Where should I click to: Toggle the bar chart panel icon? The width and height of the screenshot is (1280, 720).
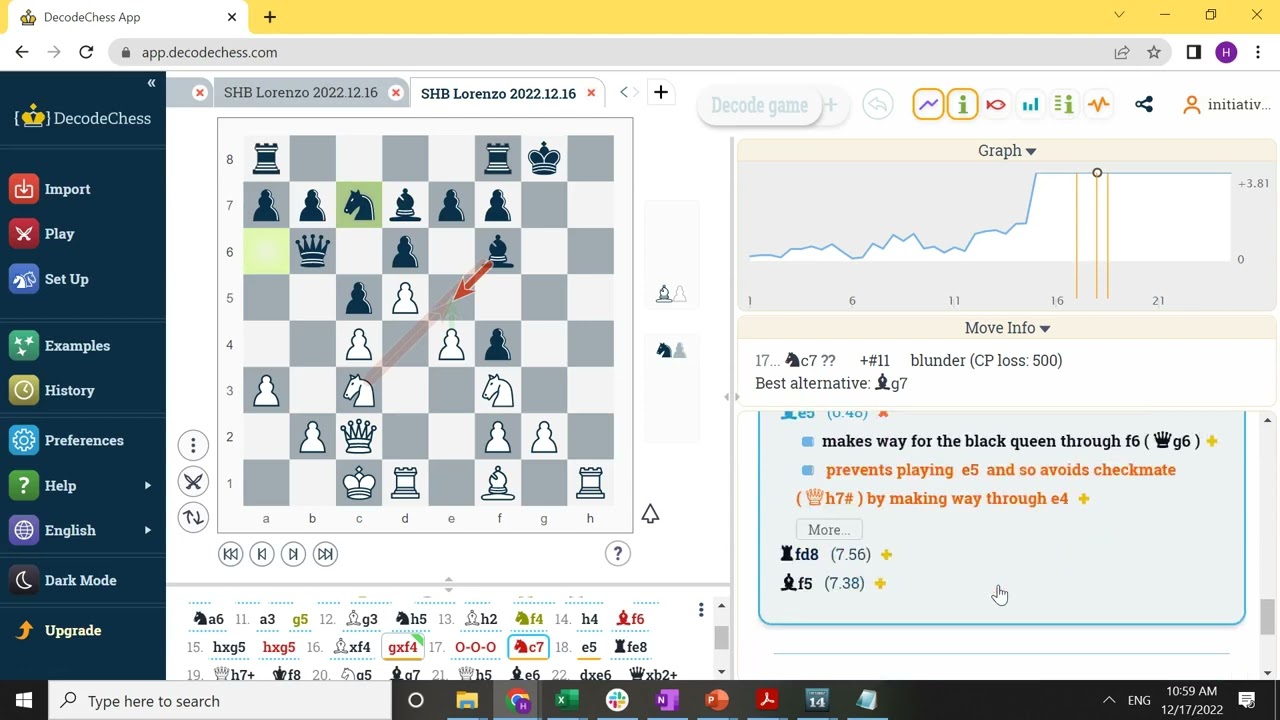point(1030,105)
